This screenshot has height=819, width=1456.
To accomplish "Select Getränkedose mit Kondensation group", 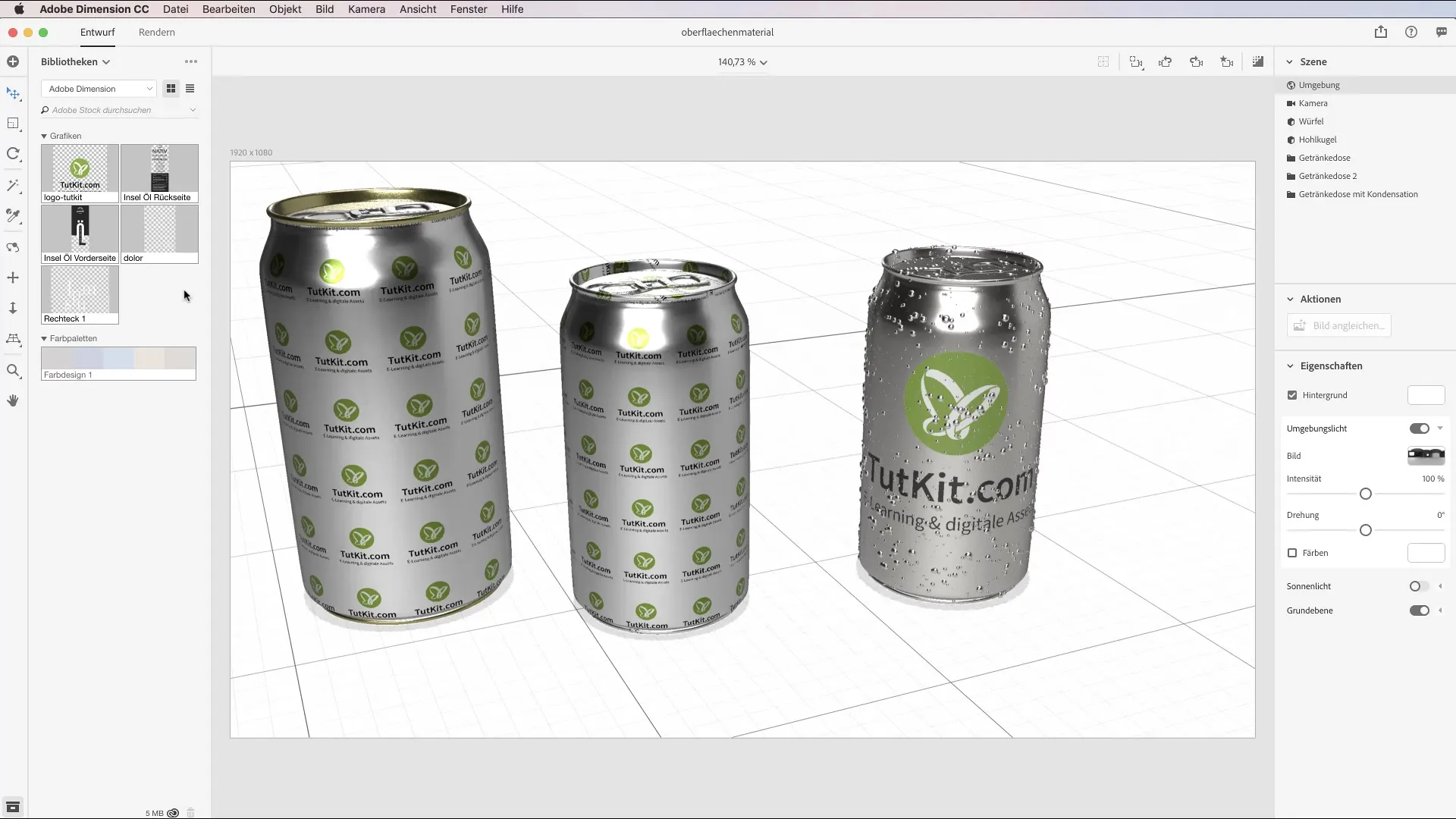I will coord(1365,194).
